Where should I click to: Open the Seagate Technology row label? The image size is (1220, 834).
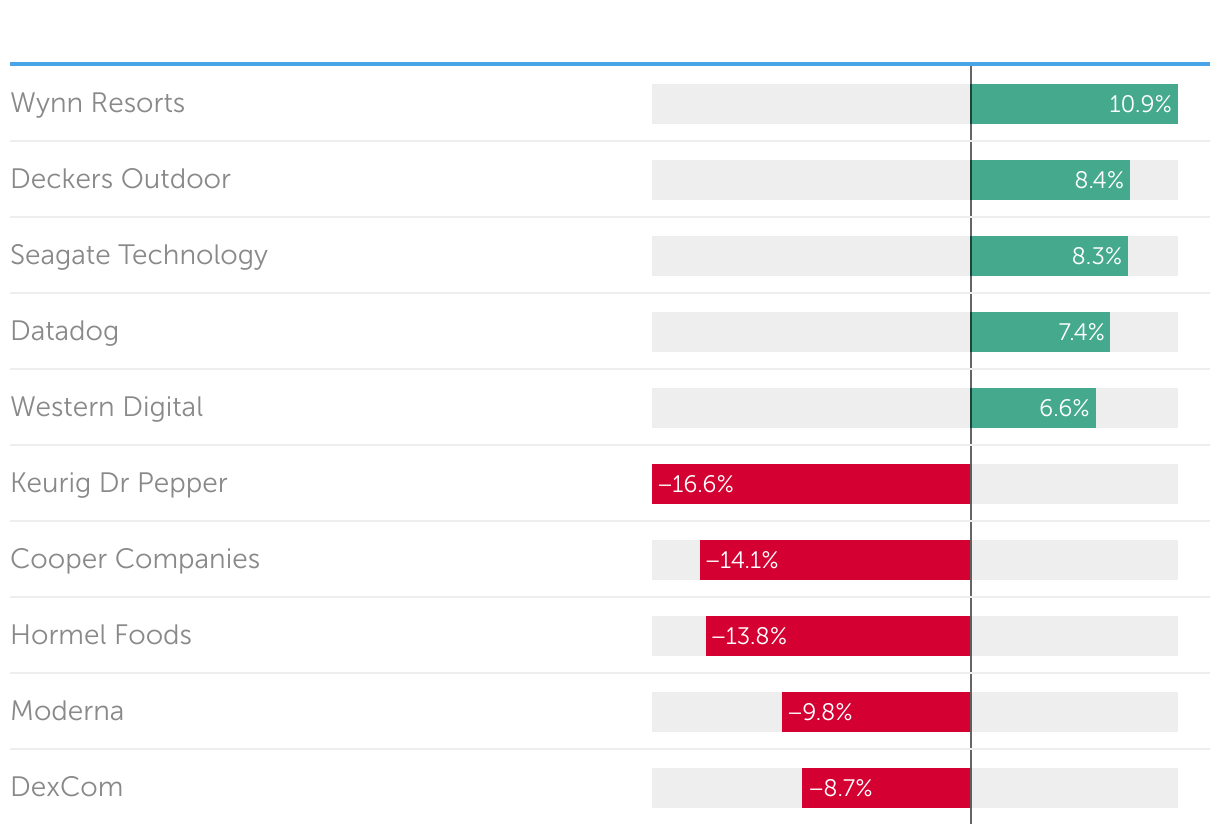click(139, 255)
